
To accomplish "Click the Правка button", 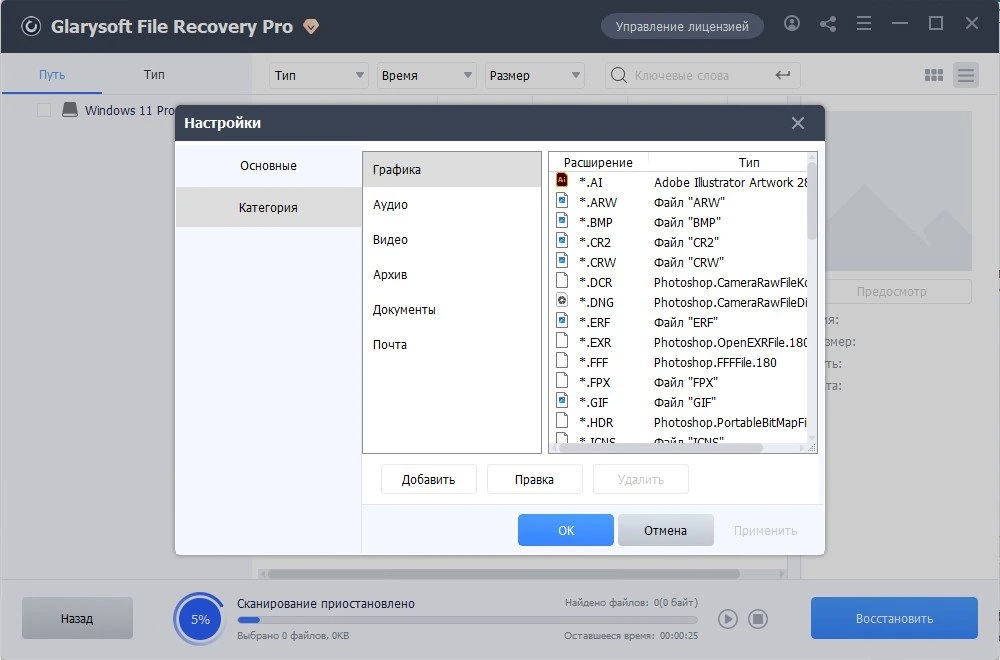I will [534, 480].
